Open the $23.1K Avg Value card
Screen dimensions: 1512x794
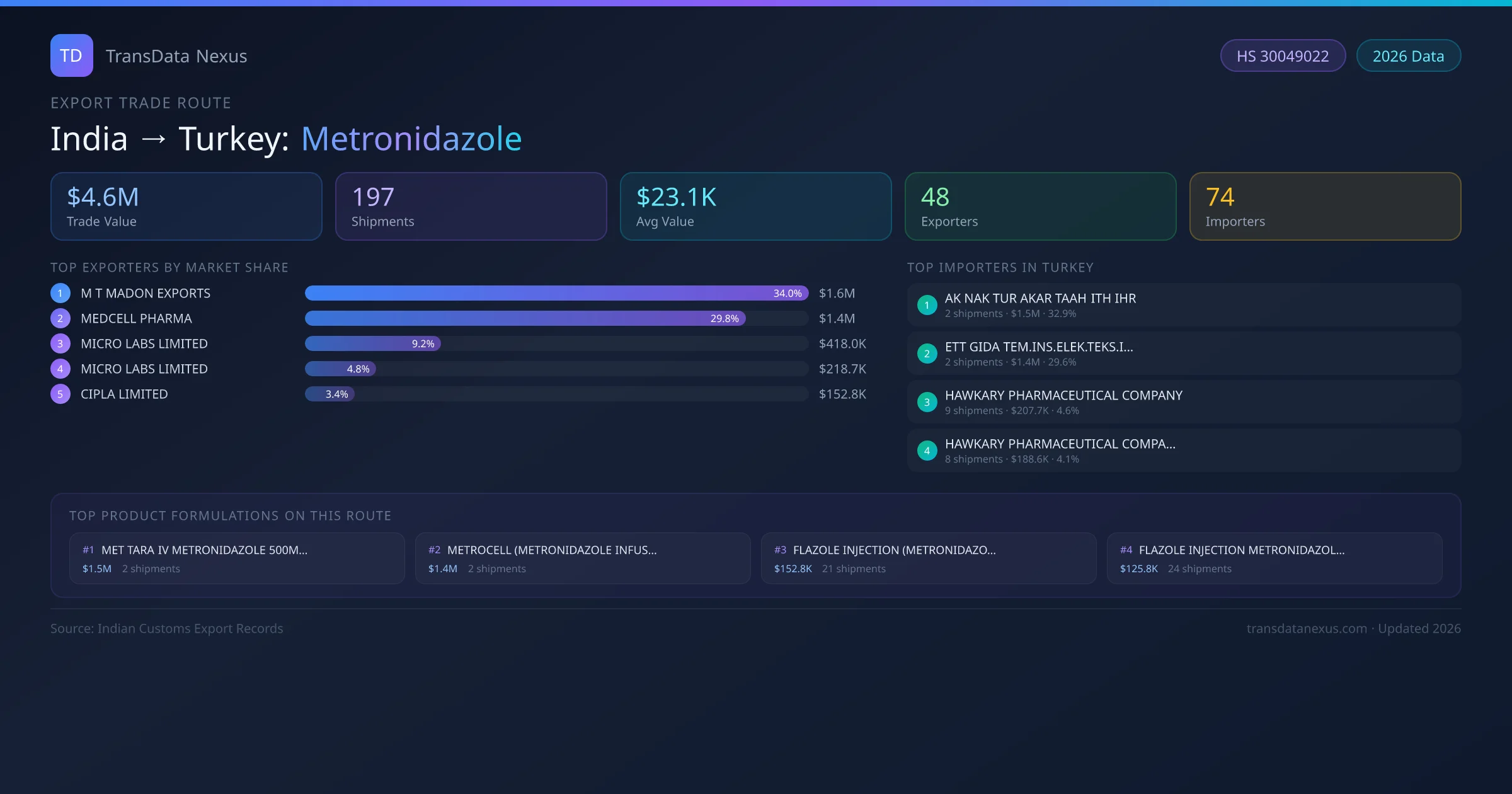tap(755, 207)
